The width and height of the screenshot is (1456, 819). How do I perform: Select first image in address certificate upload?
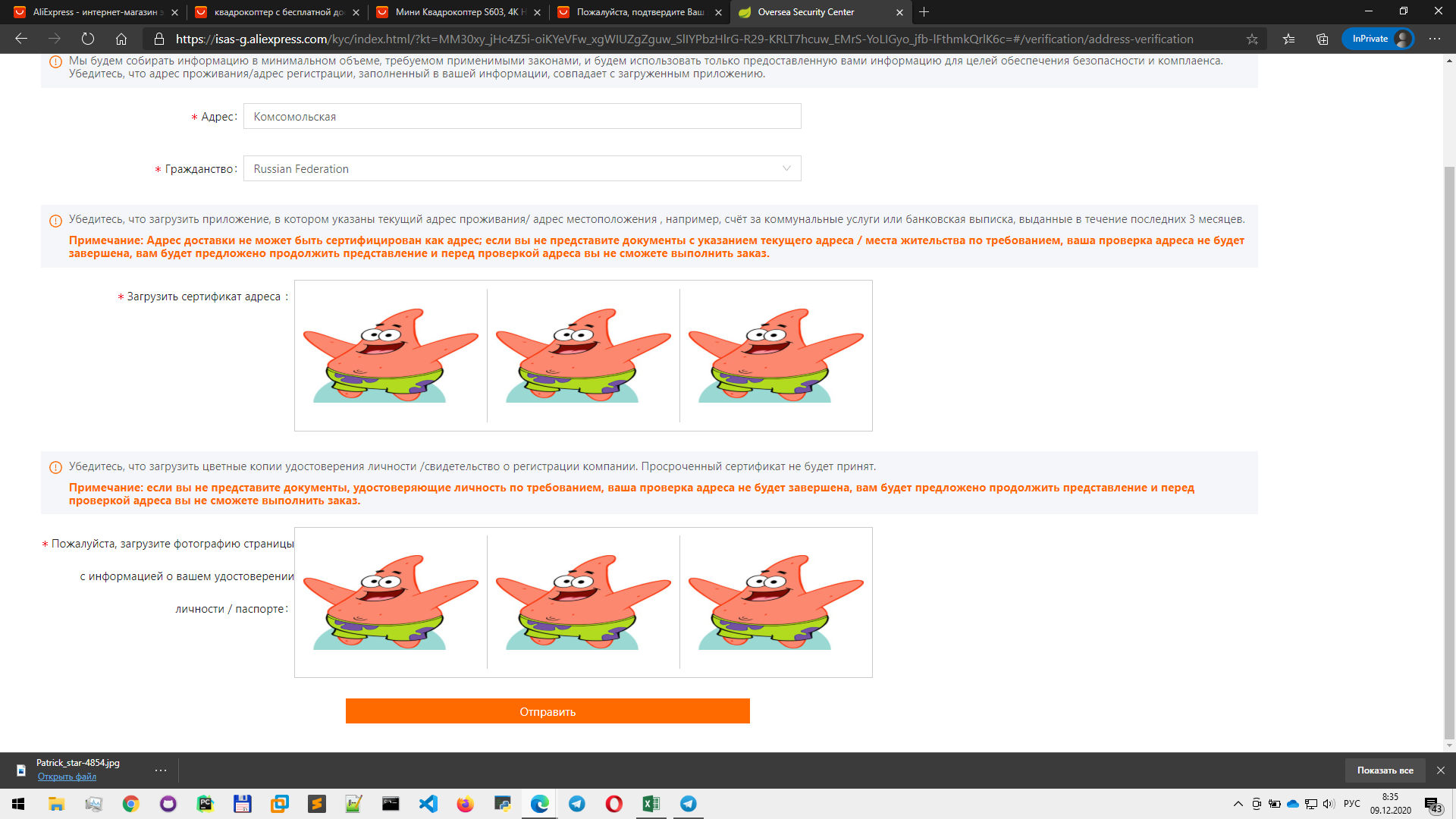click(x=391, y=355)
